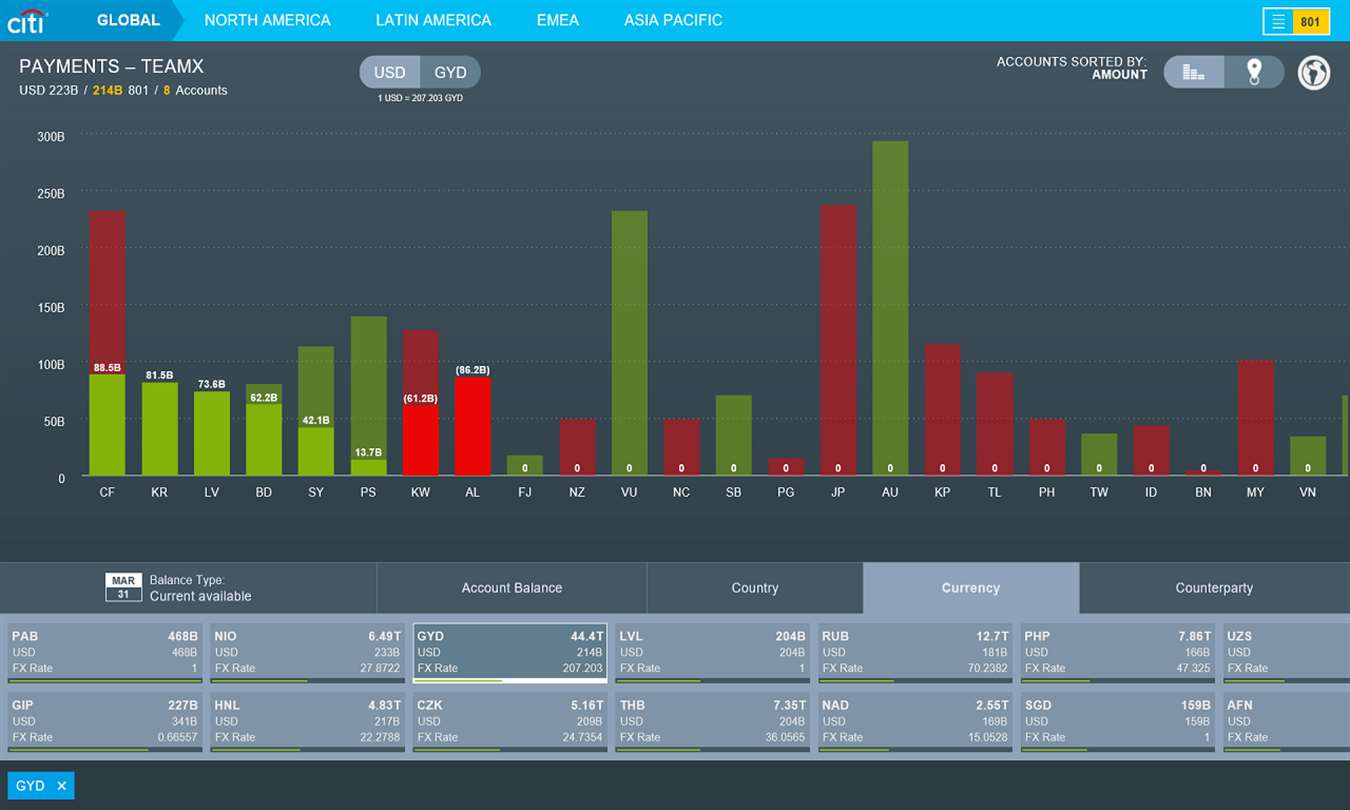This screenshot has height=810, width=1350.
Task: Click the red MY bar
Action: coord(1256,418)
